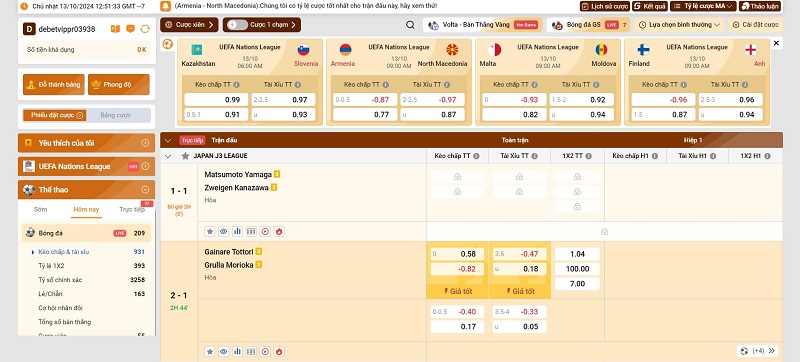The image size is (800, 362).
Task: Click the Đổ thành bảng button
Action: 54,85
